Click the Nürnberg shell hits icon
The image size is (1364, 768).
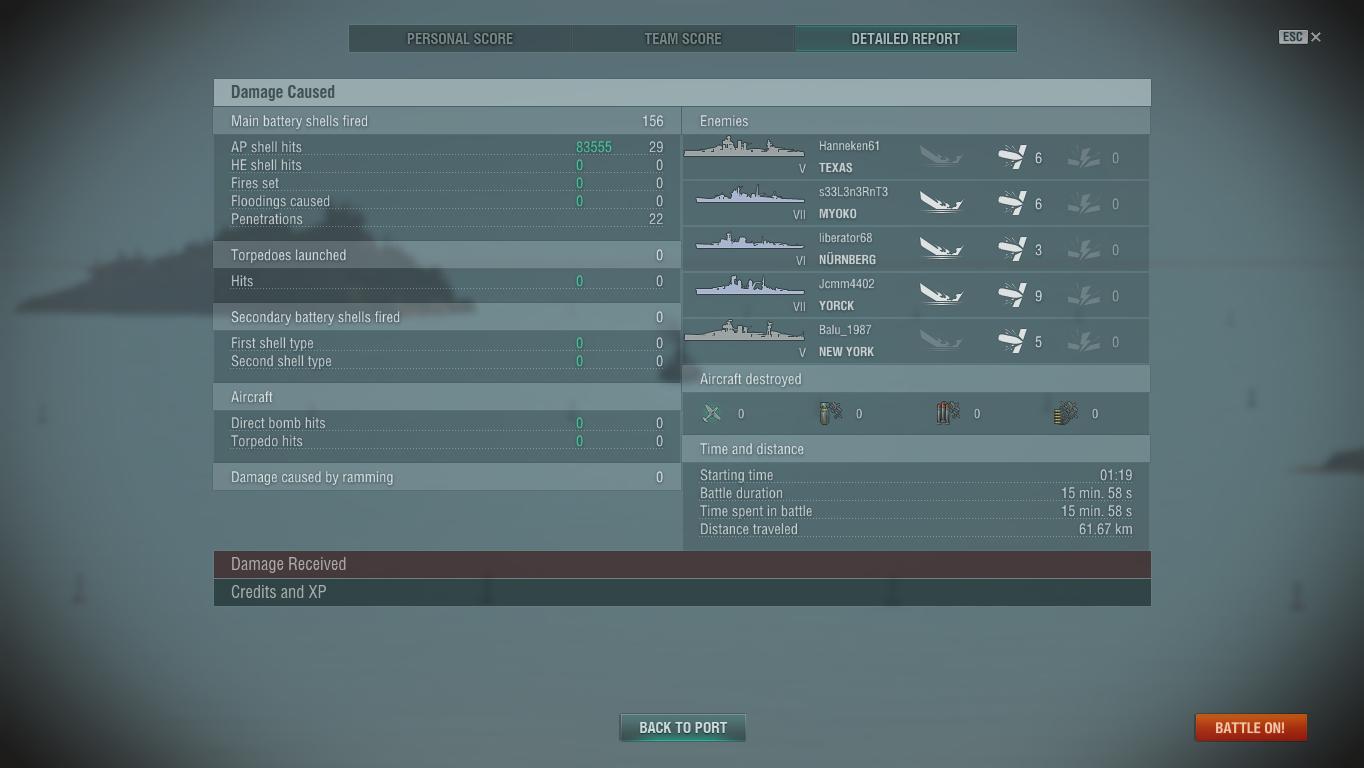1012,249
